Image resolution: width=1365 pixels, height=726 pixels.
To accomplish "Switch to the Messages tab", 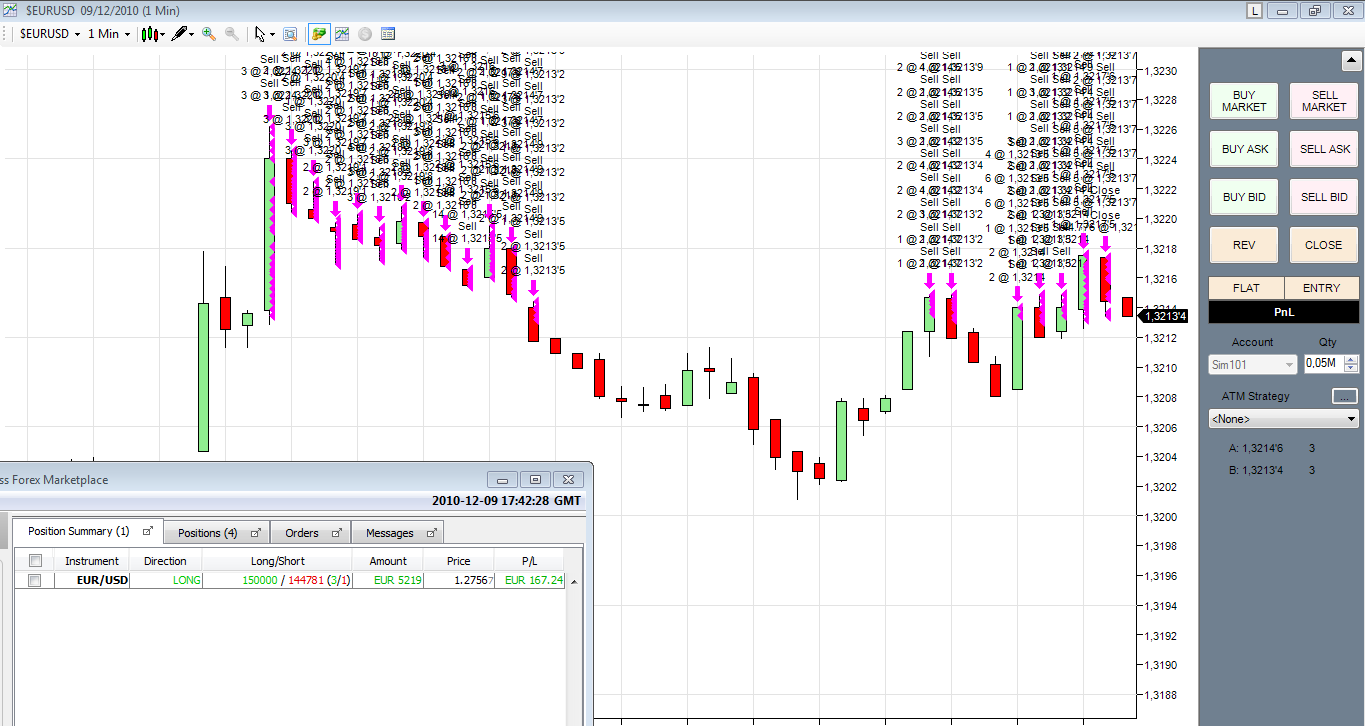I will coord(399,532).
